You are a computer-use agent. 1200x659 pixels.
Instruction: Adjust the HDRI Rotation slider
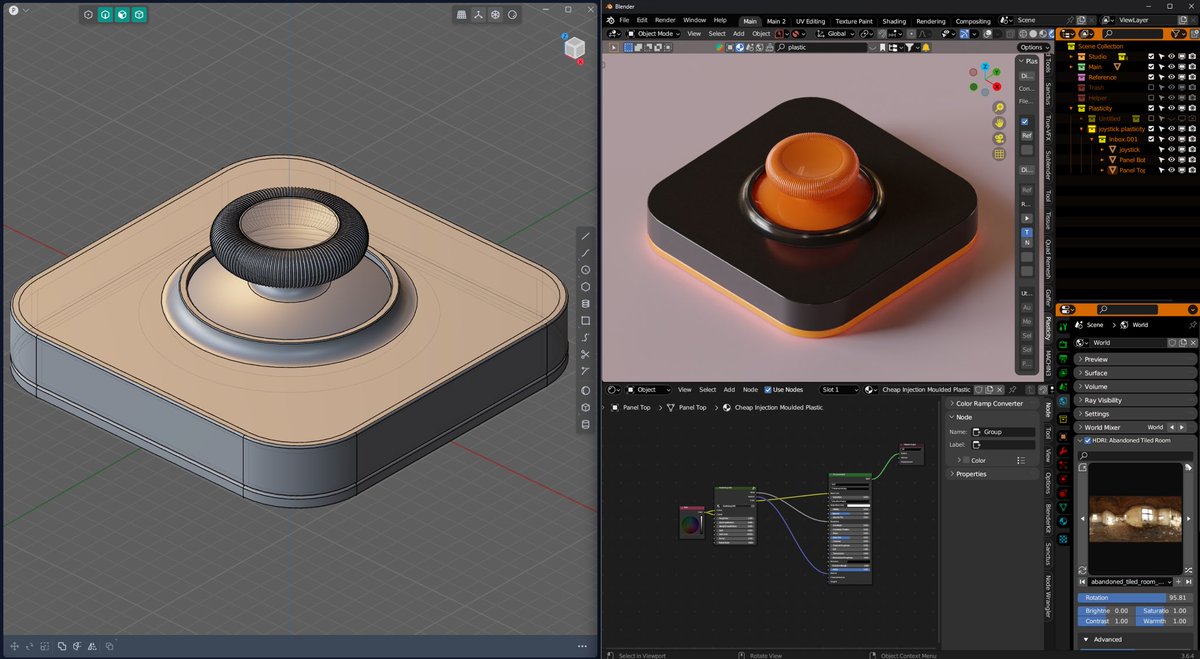[x=1137, y=597]
